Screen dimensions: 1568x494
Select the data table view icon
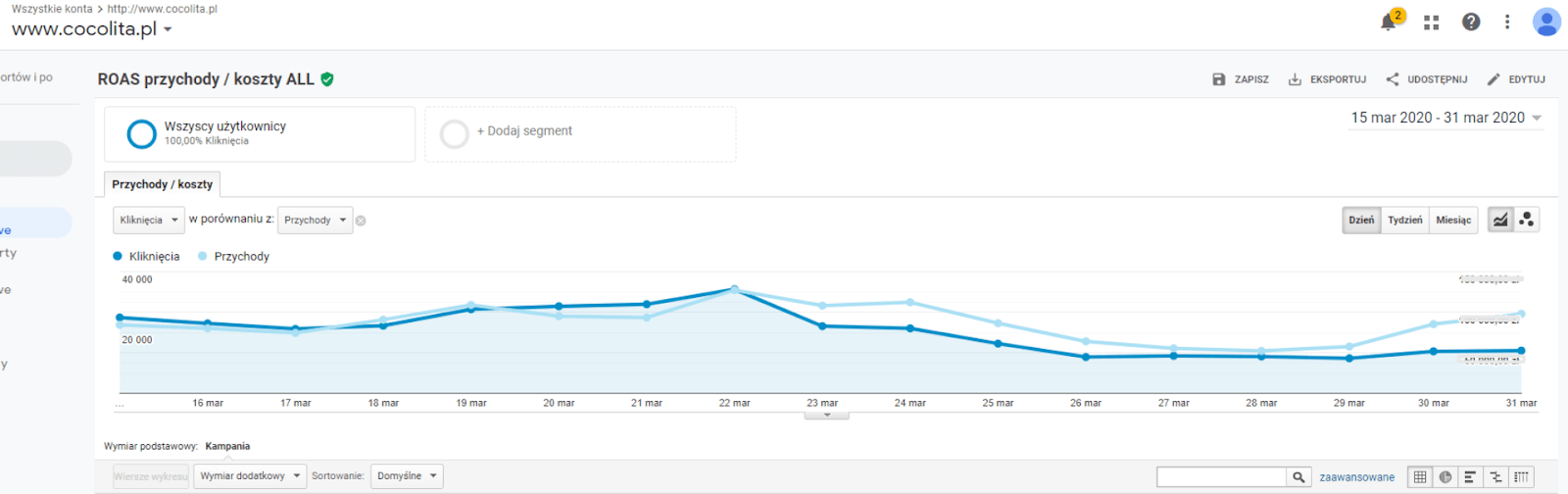[x=1419, y=477]
